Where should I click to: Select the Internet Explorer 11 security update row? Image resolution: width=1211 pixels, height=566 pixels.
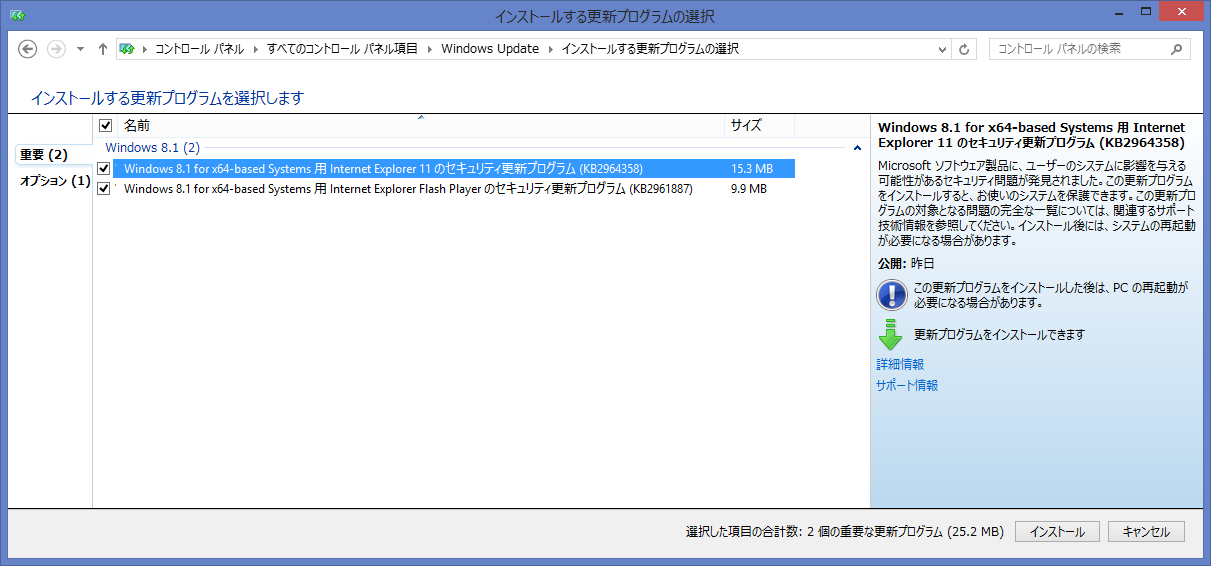454,169
